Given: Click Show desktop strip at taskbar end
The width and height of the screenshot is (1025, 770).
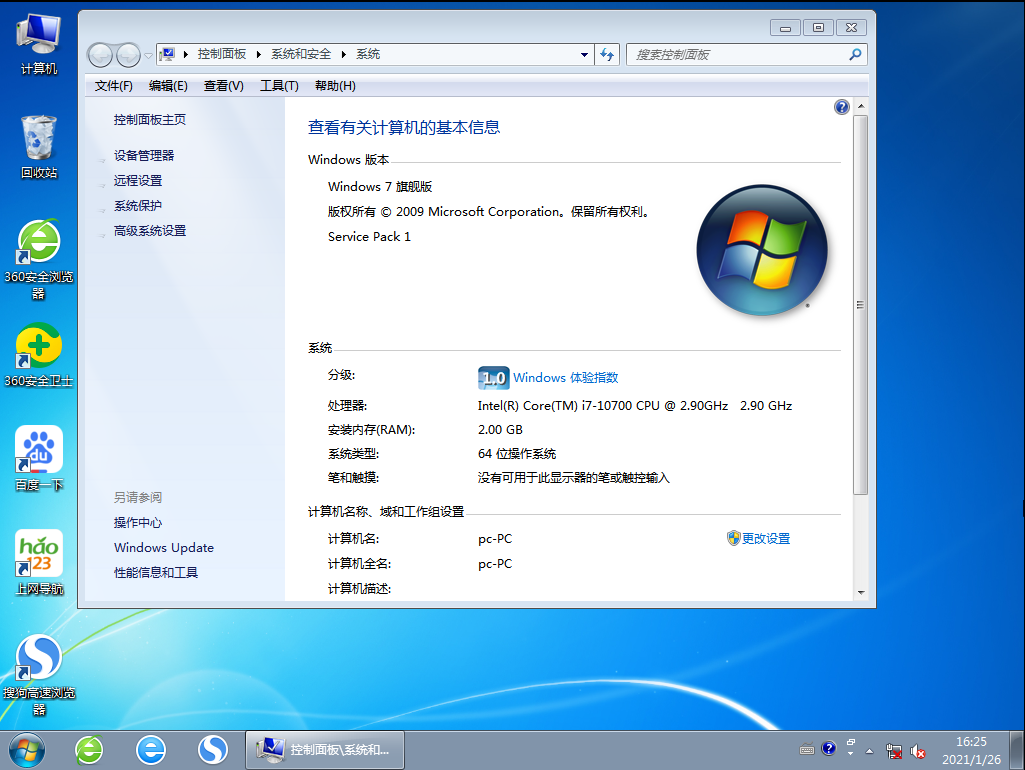Looking at the screenshot, I should tap(1017, 750).
